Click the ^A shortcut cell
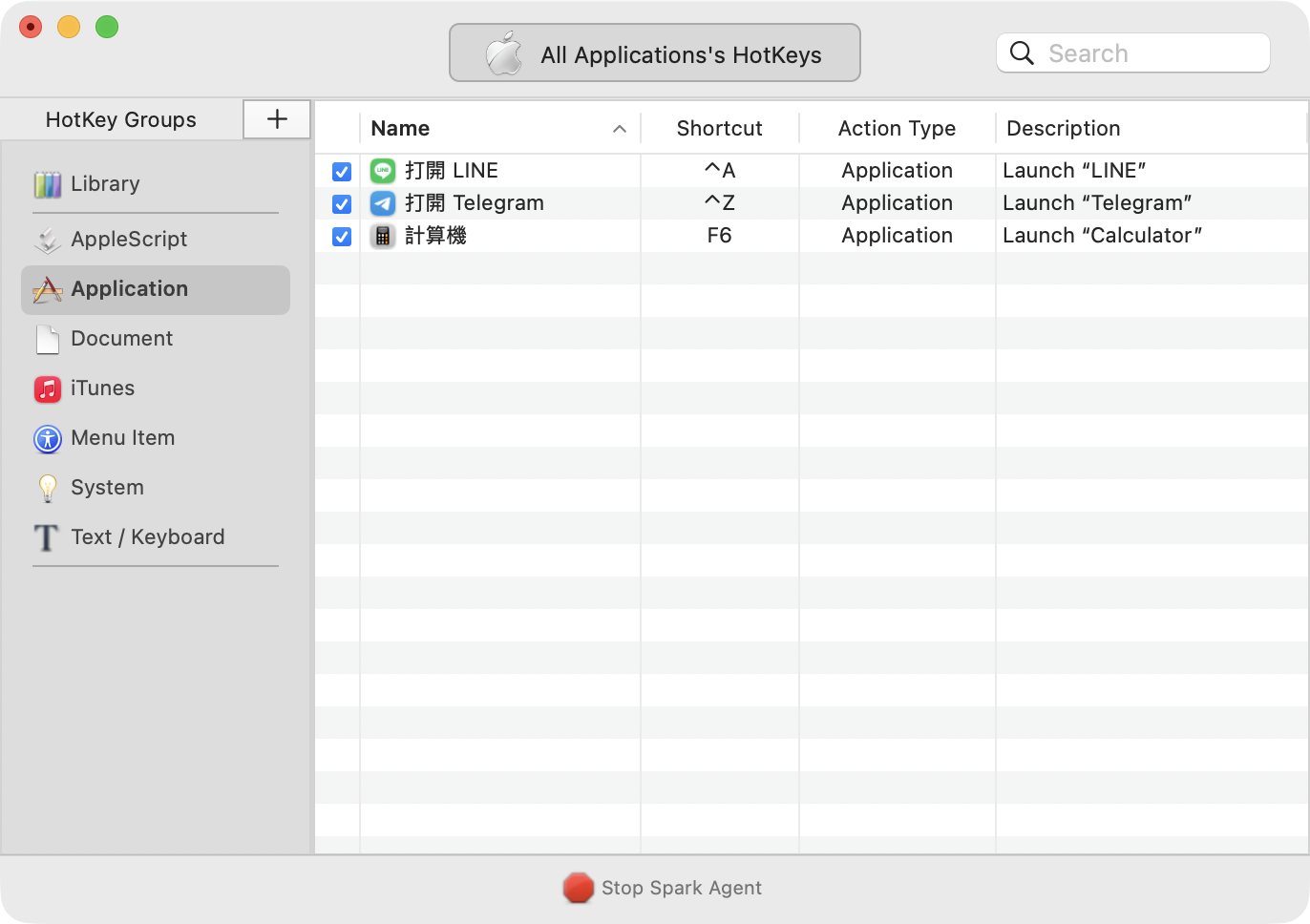This screenshot has width=1310, height=924. 720,171
